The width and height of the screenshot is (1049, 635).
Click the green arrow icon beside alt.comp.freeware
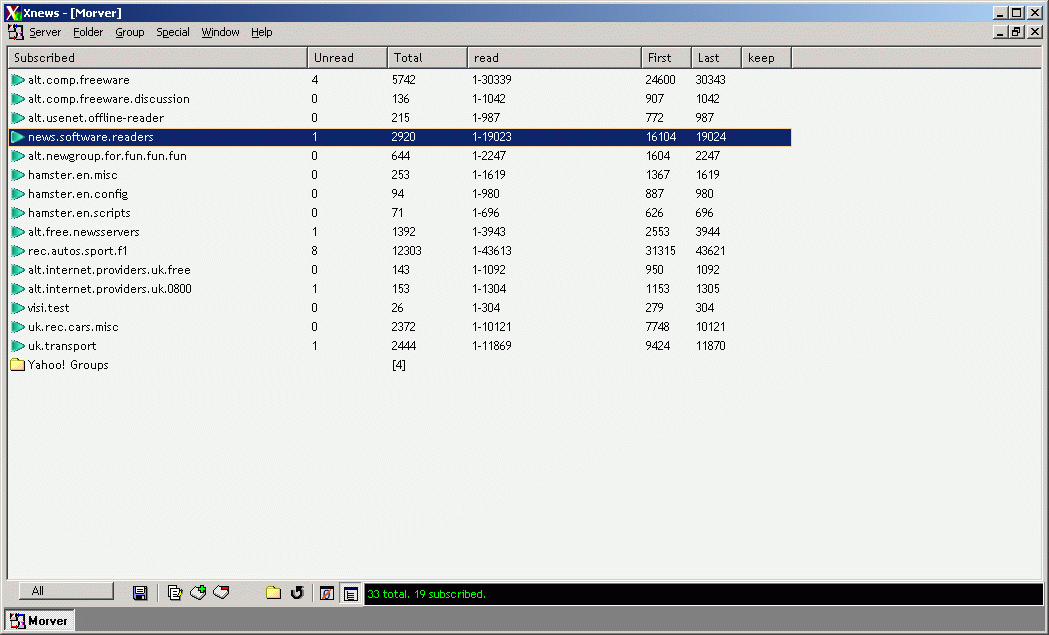coord(18,80)
